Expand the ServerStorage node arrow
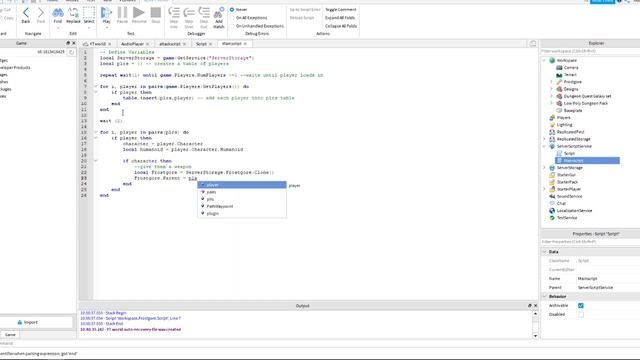This screenshot has height=360, width=640. tap(544, 168)
